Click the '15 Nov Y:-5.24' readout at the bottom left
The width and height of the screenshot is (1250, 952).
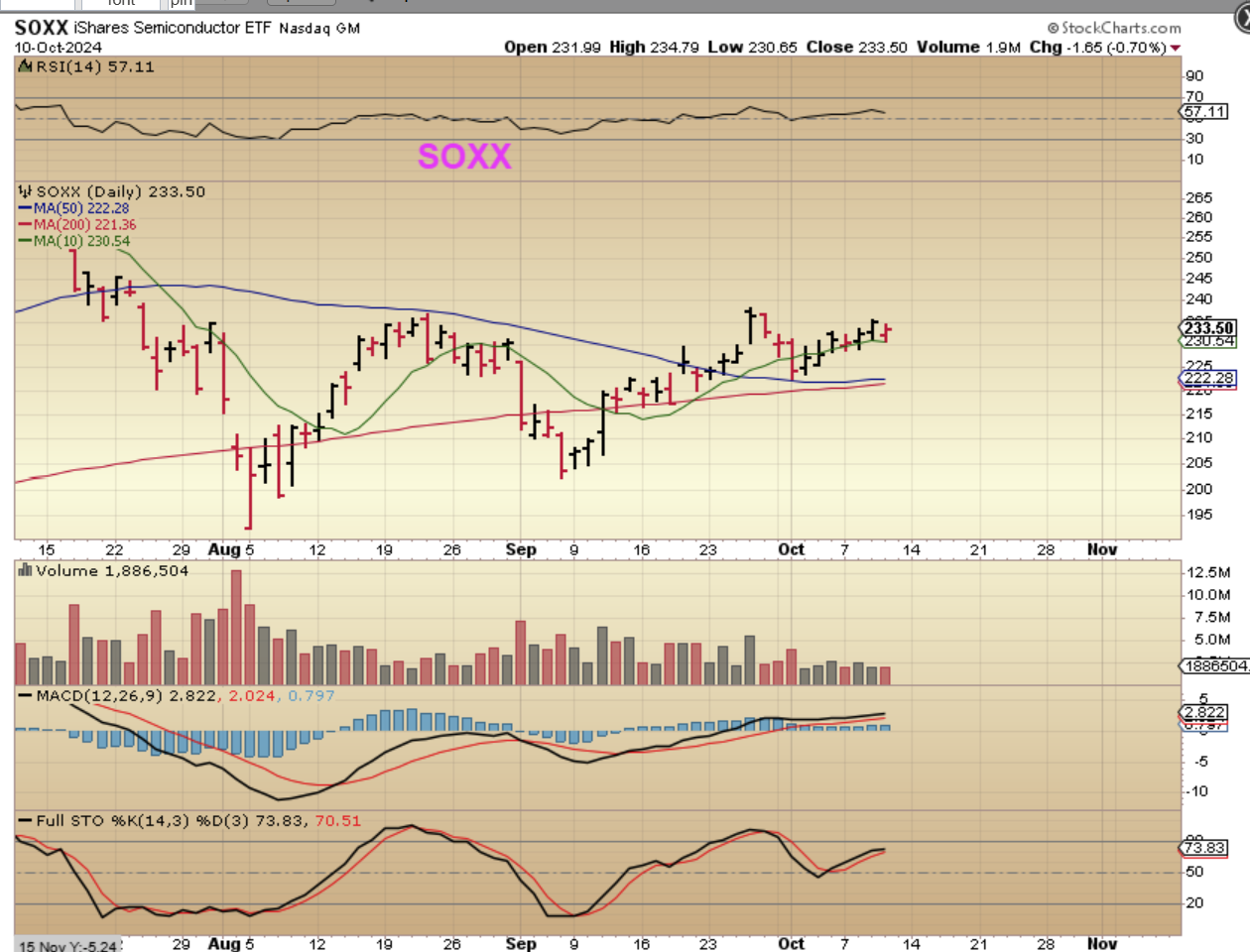pyautogui.click(x=67, y=946)
